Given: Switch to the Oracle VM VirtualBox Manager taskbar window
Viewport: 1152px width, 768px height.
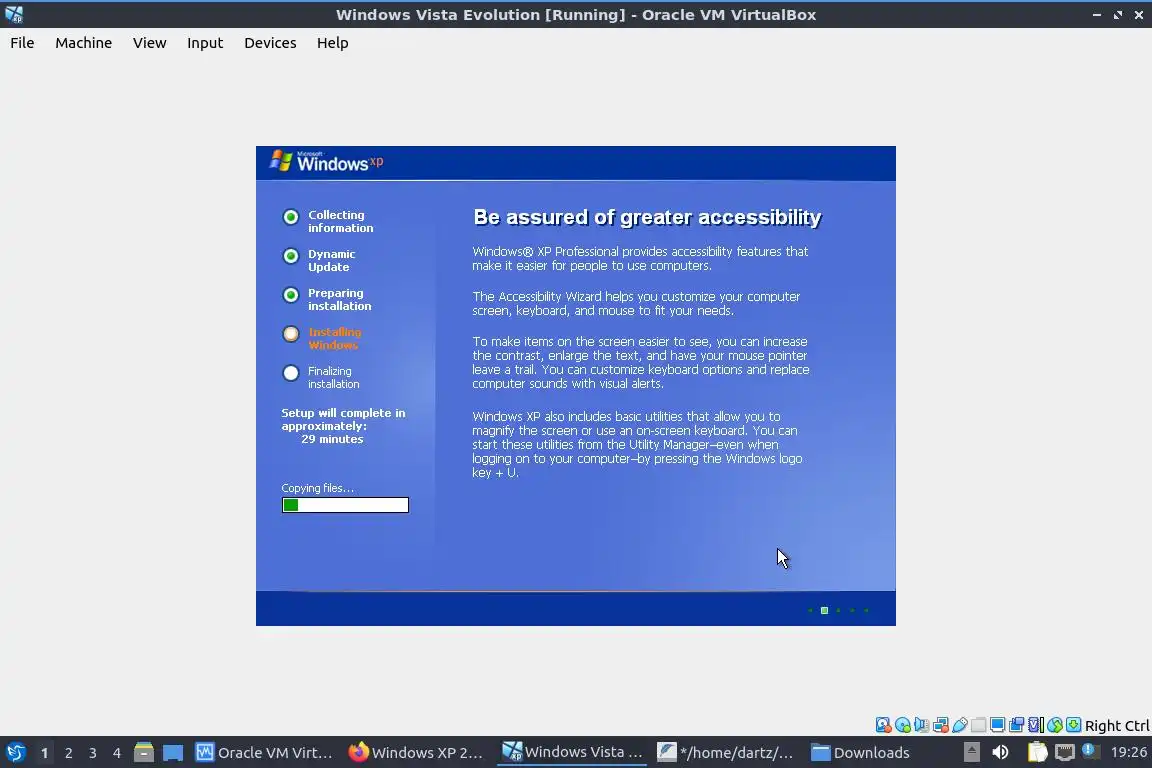Looking at the screenshot, I should pos(264,753).
